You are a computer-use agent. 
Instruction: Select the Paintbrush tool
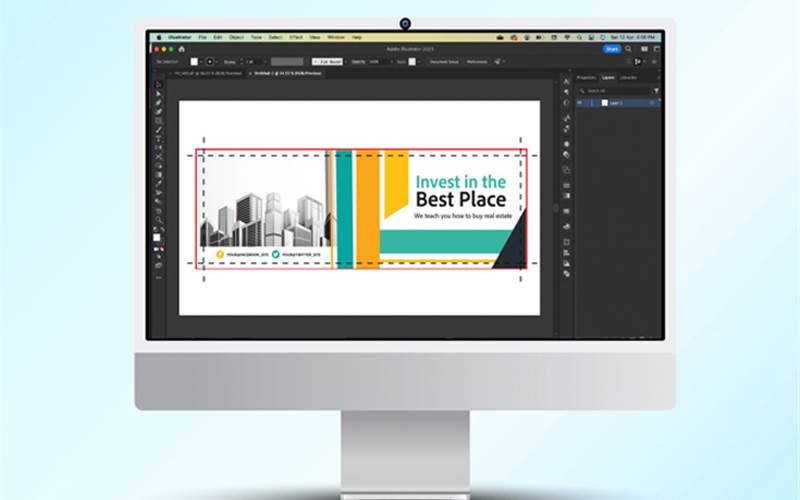pos(159,130)
